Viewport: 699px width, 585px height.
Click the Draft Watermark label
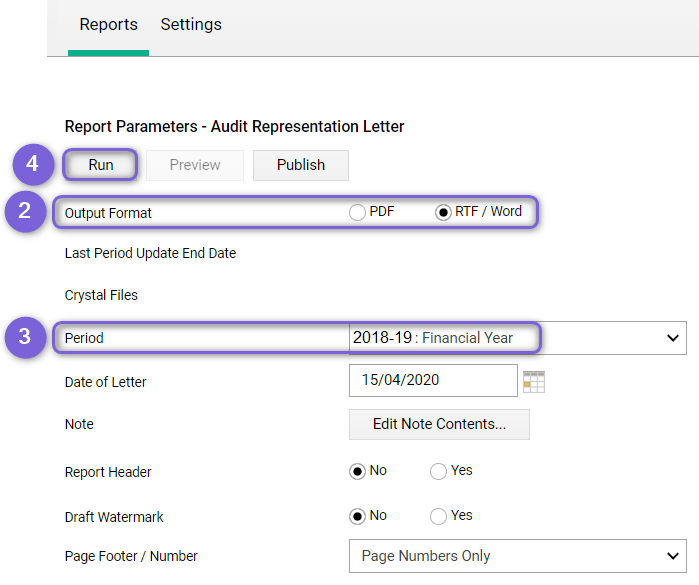click(x=114, y=517)
